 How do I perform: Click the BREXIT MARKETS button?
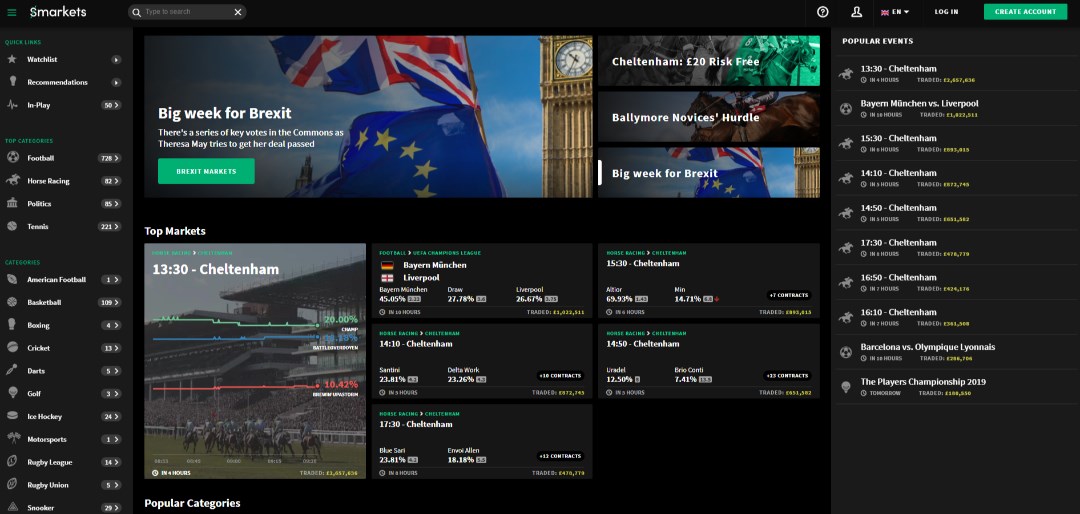[x=206, y=171]
